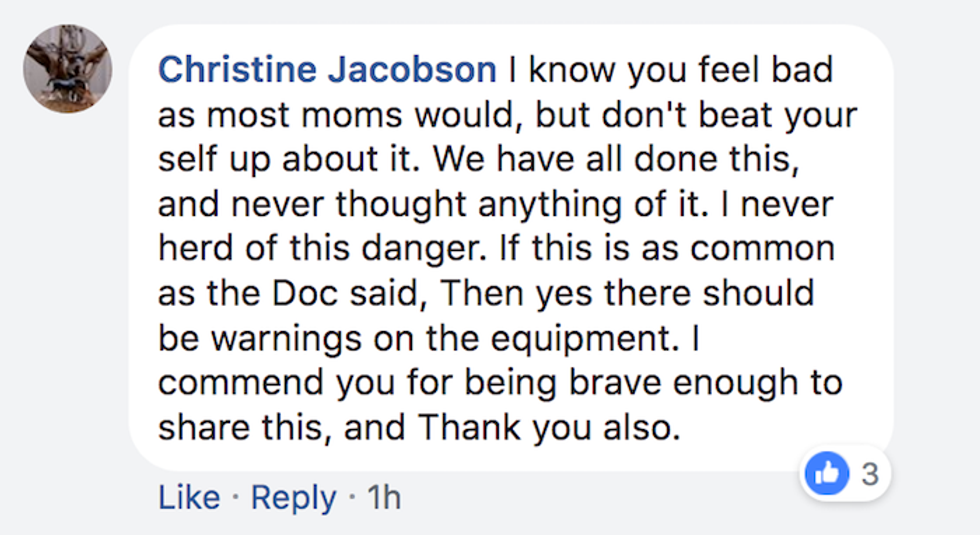Screen dimensions: 980x535
Task: Click the word 'danger' in the comment
Action: click(428, 249)
